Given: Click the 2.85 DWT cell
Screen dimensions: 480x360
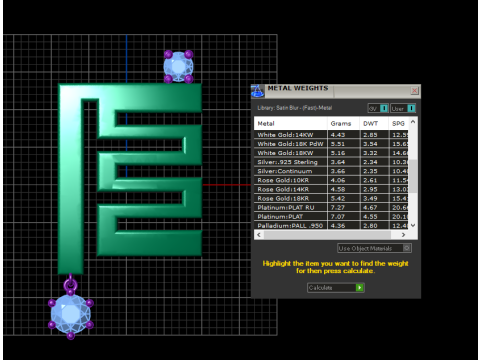Looking at the screenshot, I should 374,135.
